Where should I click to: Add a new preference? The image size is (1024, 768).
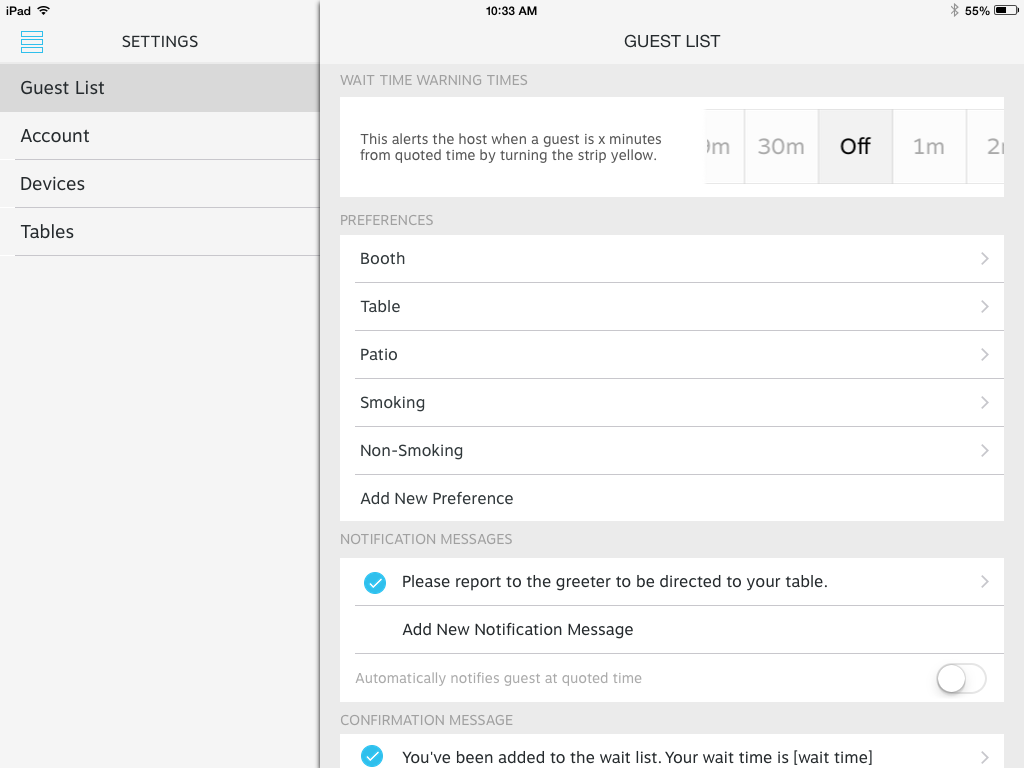point(672,498)
